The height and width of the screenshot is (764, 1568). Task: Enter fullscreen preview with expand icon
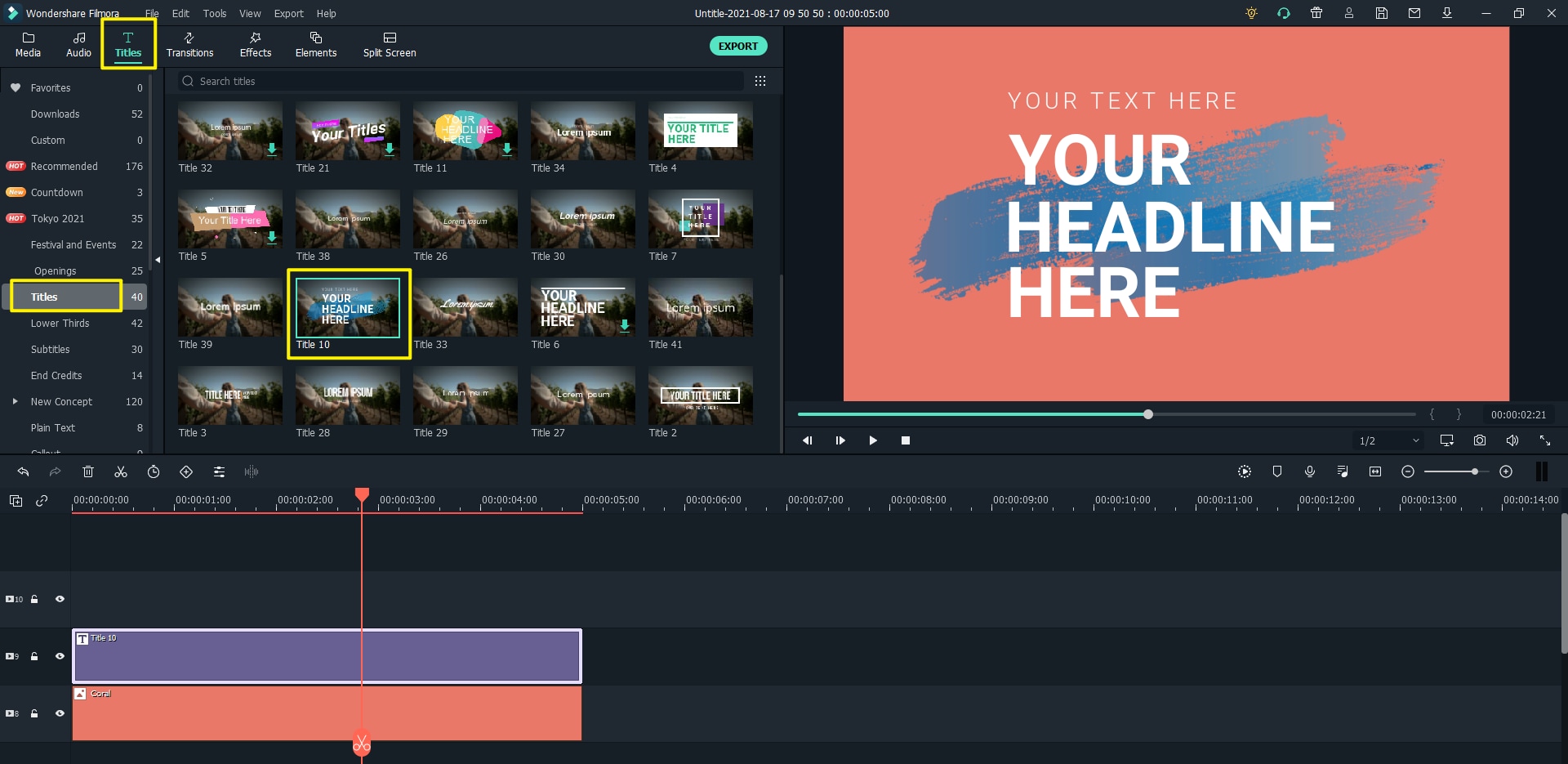1545,440
